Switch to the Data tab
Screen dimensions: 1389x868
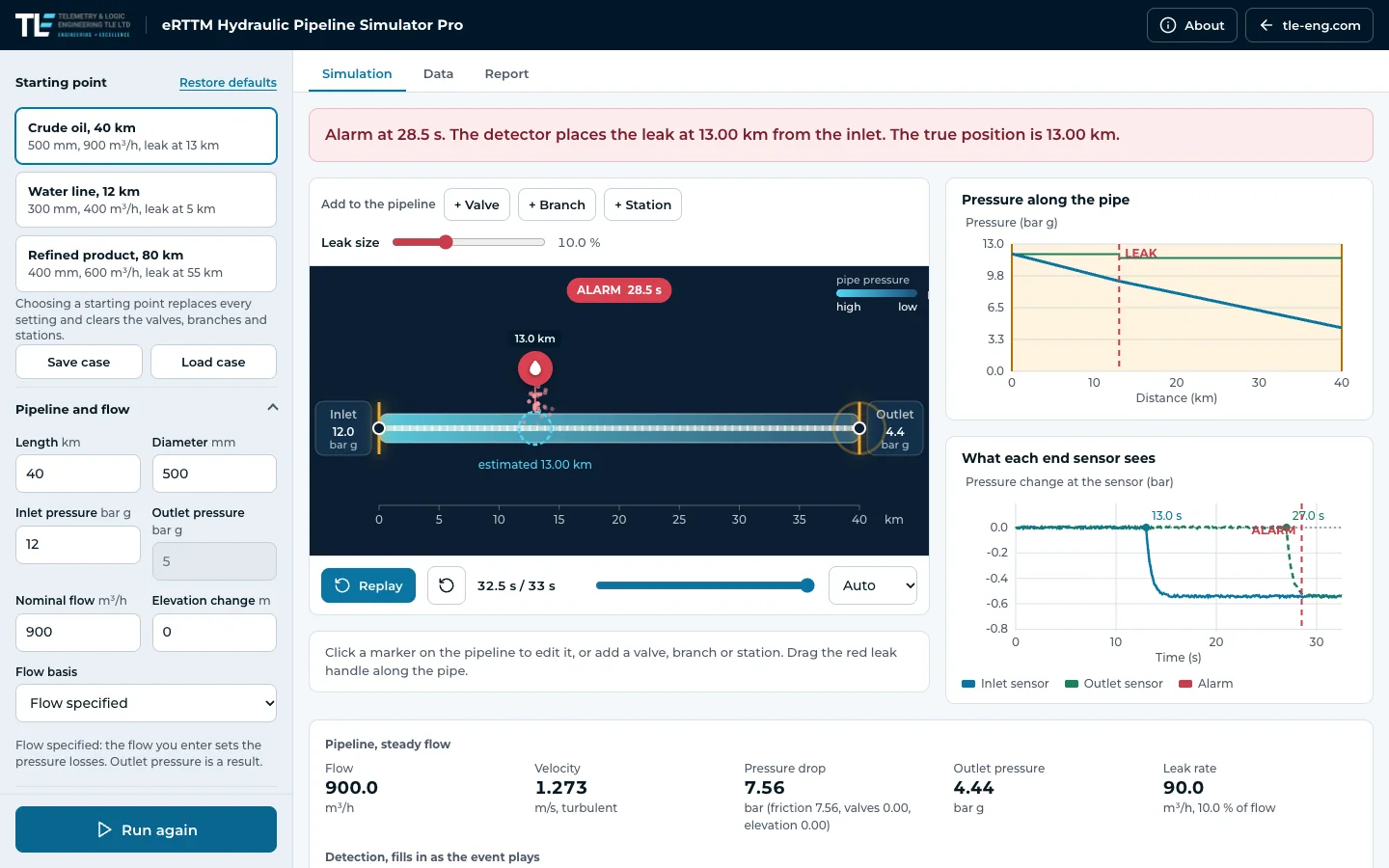point(438,73)
